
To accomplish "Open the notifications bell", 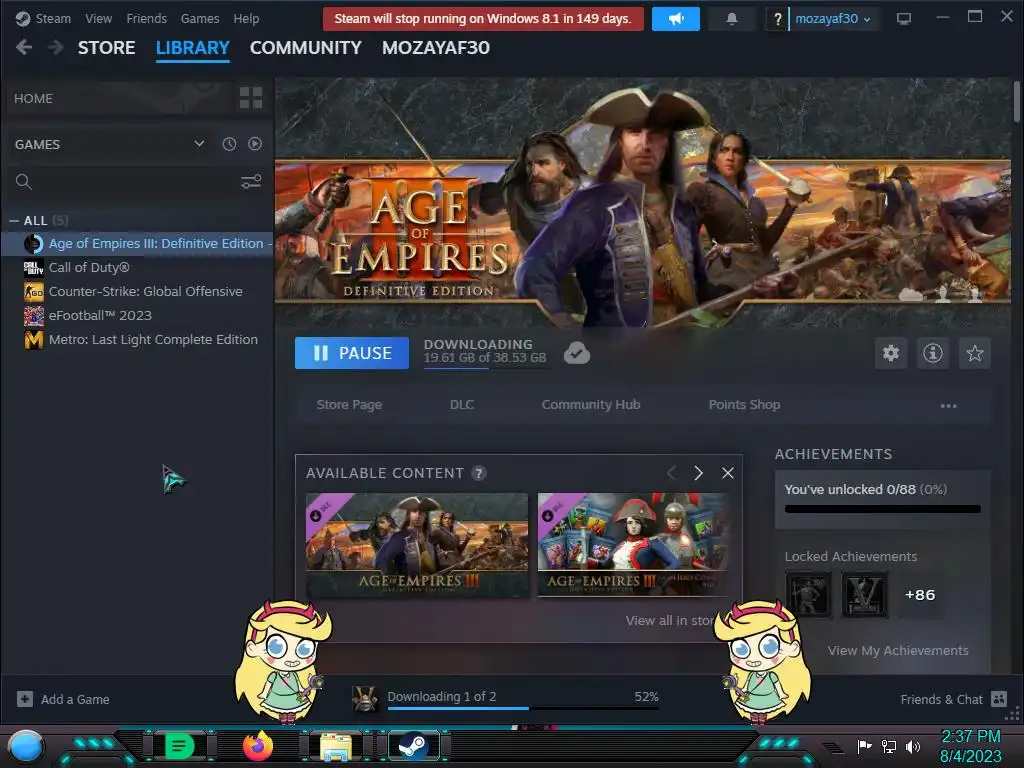I will pos(732,19).
